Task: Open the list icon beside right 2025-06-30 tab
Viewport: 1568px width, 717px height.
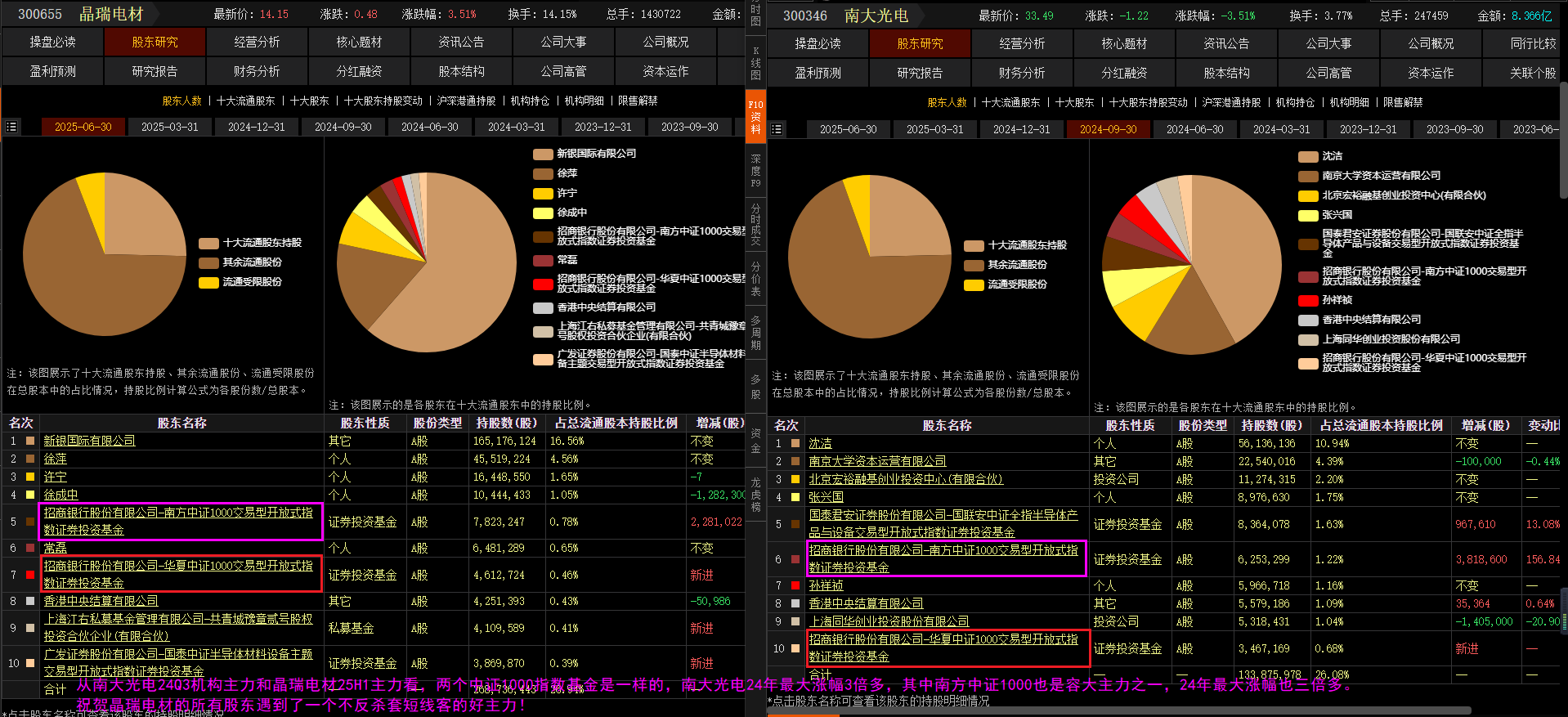Action: (777, 129)
